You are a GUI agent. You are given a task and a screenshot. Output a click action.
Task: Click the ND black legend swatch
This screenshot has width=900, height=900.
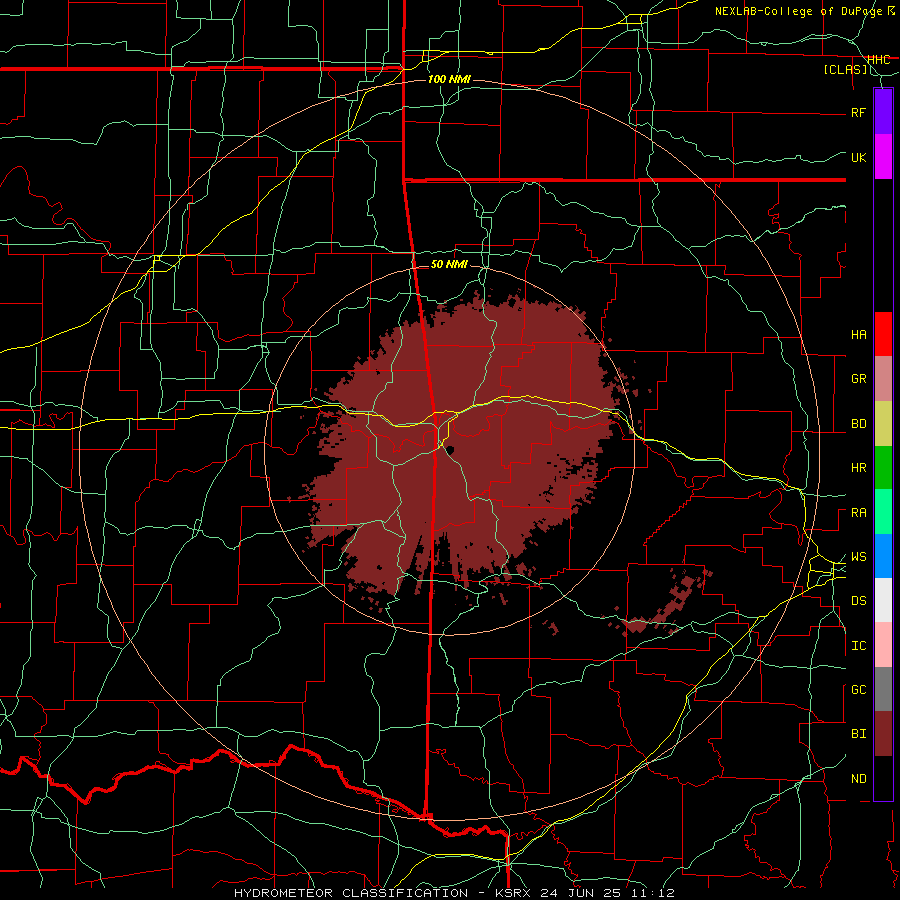coord(883,778)
